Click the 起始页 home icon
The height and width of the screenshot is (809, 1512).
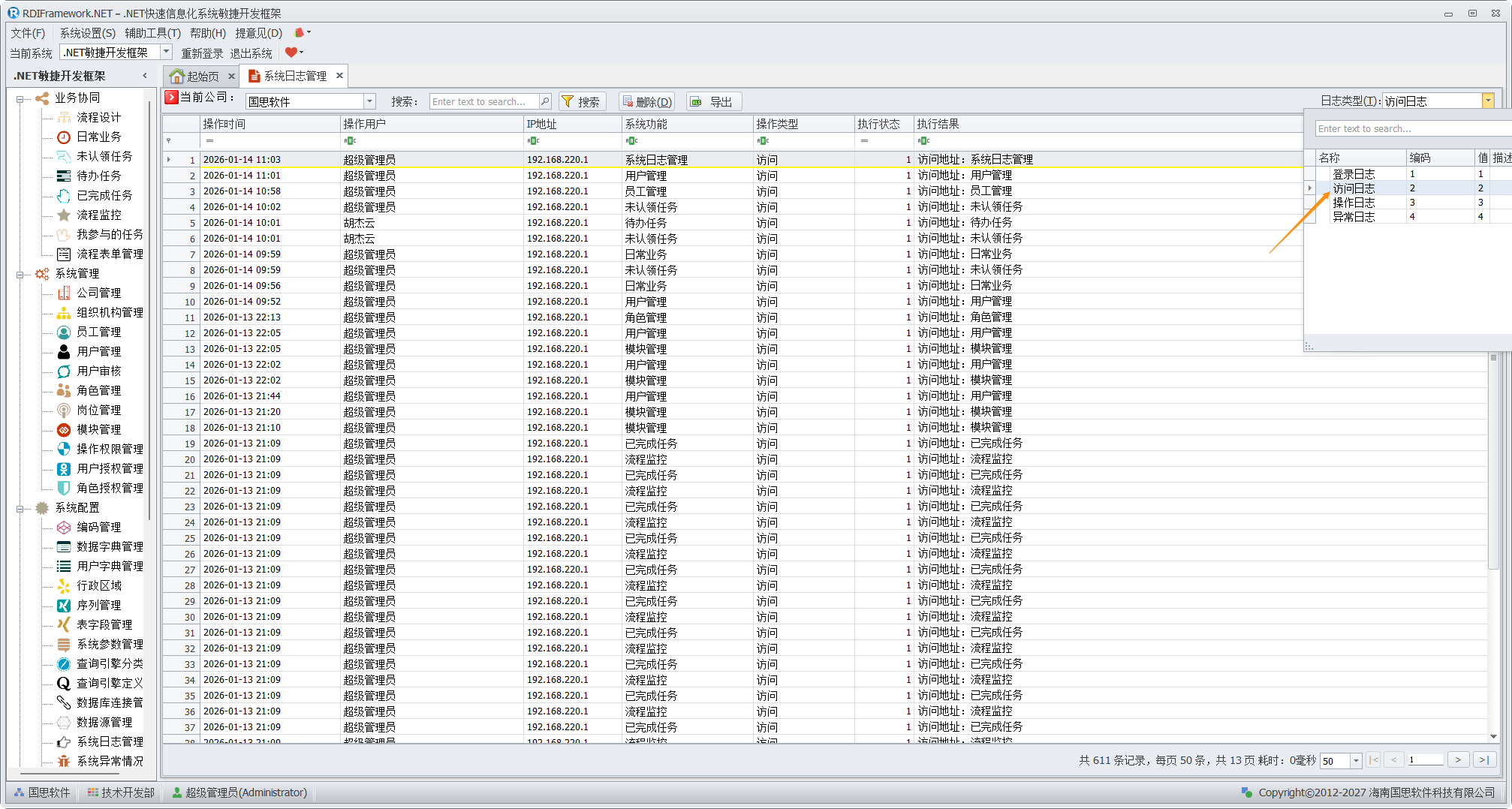click(176, 76)
